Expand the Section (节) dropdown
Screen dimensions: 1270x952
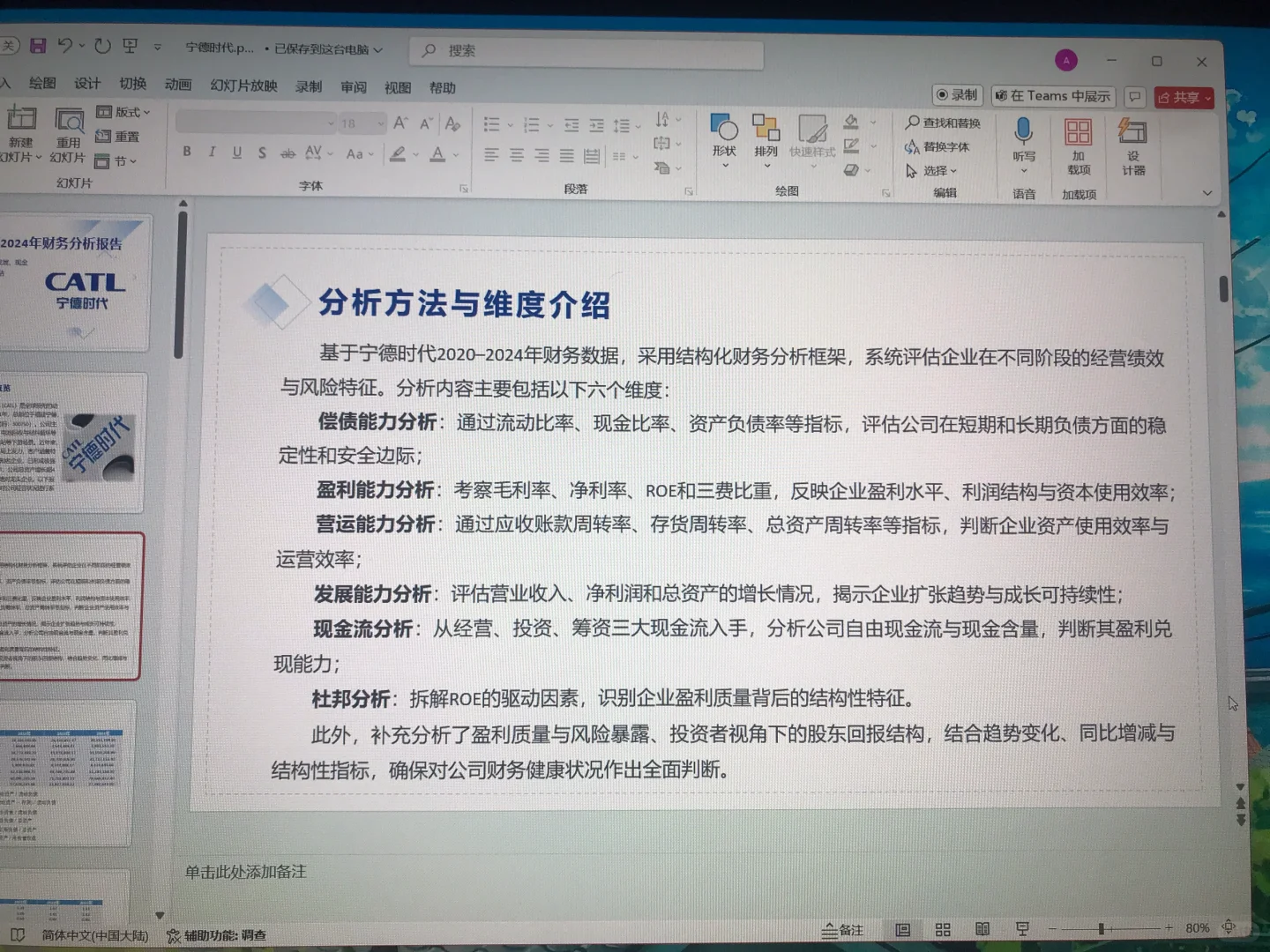pyautogui.click(x=116, y=161)
